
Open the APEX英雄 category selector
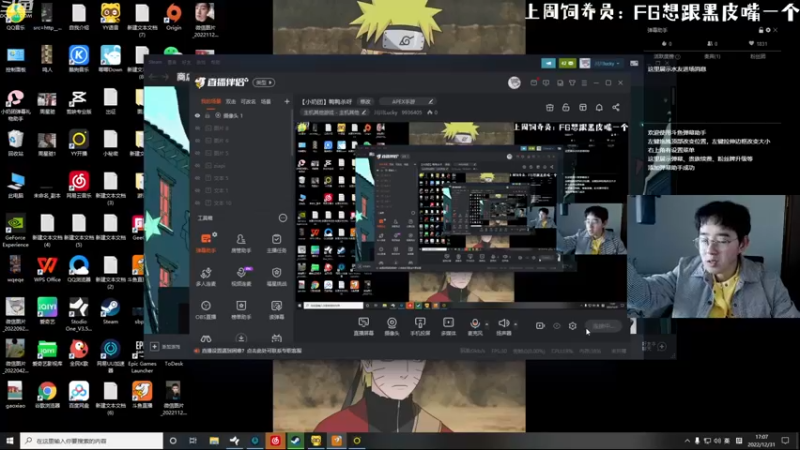[407, 102]
